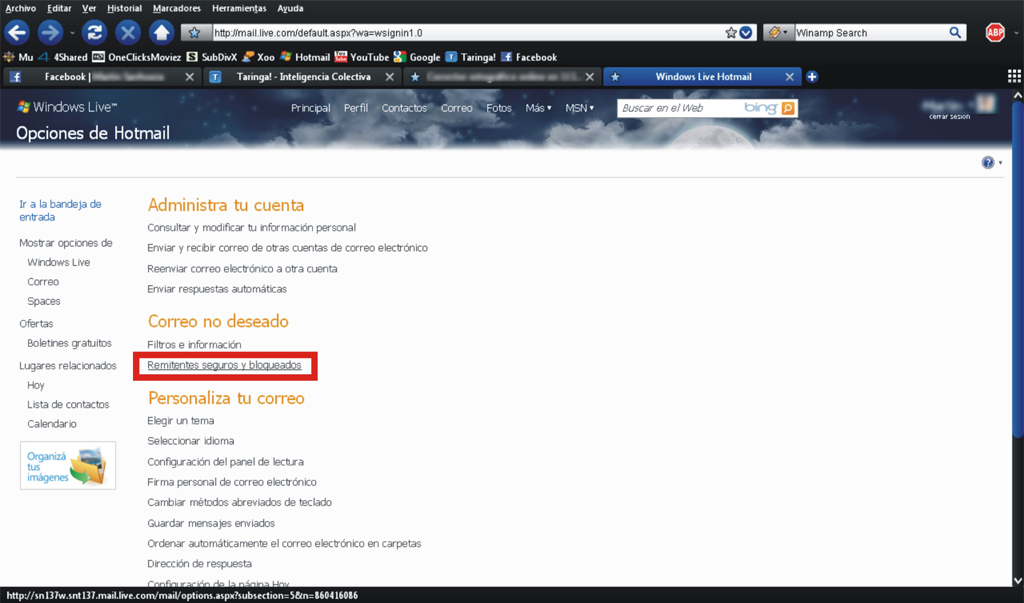Open Perfil in the header
The height and width of the screenshot is (603, 1024).
tap(356, 108)
